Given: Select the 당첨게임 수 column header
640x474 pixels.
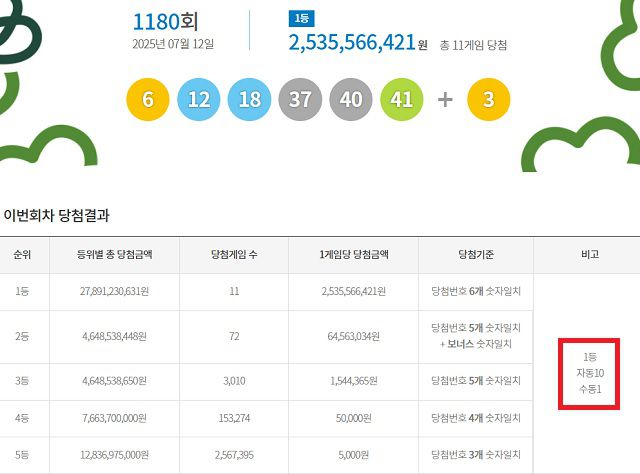Looking at the screenshot, I should 234,254.
